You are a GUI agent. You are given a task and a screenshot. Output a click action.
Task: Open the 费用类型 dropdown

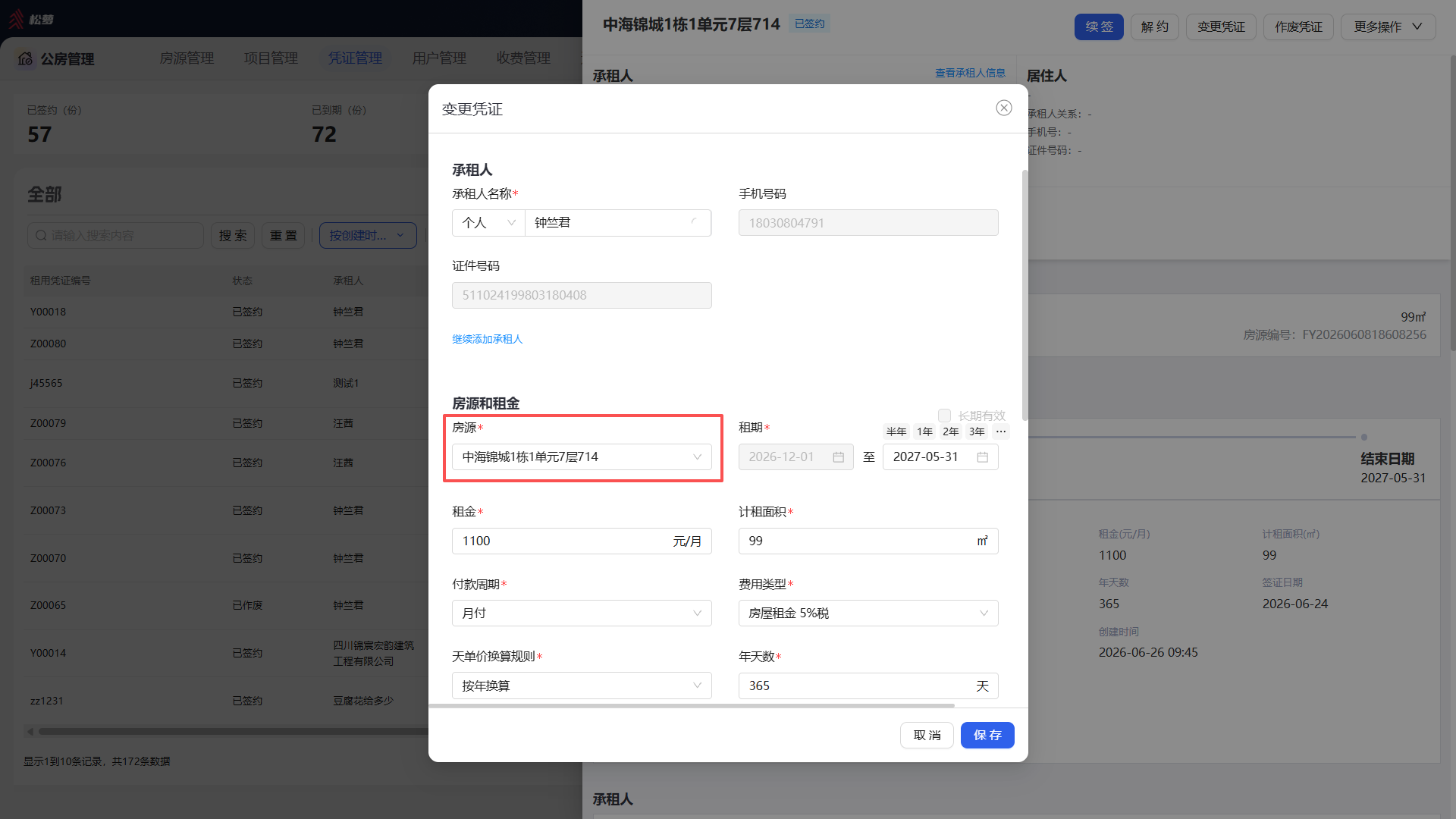coord(868,613)
